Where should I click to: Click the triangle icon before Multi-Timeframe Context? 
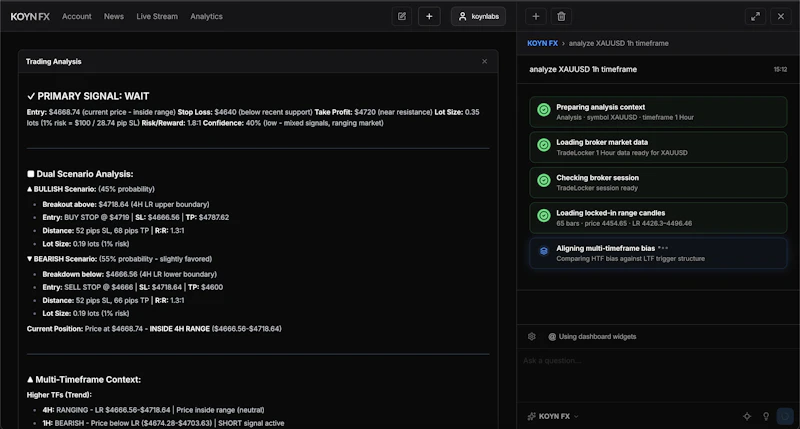(x=30, y=380)
